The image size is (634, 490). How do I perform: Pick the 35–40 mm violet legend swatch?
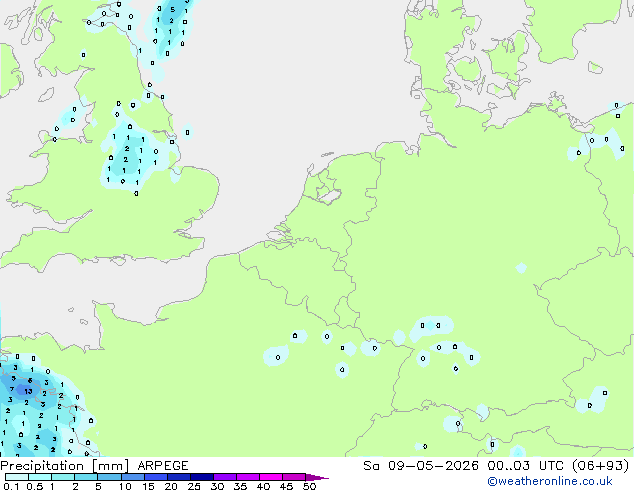click(247, 477)
